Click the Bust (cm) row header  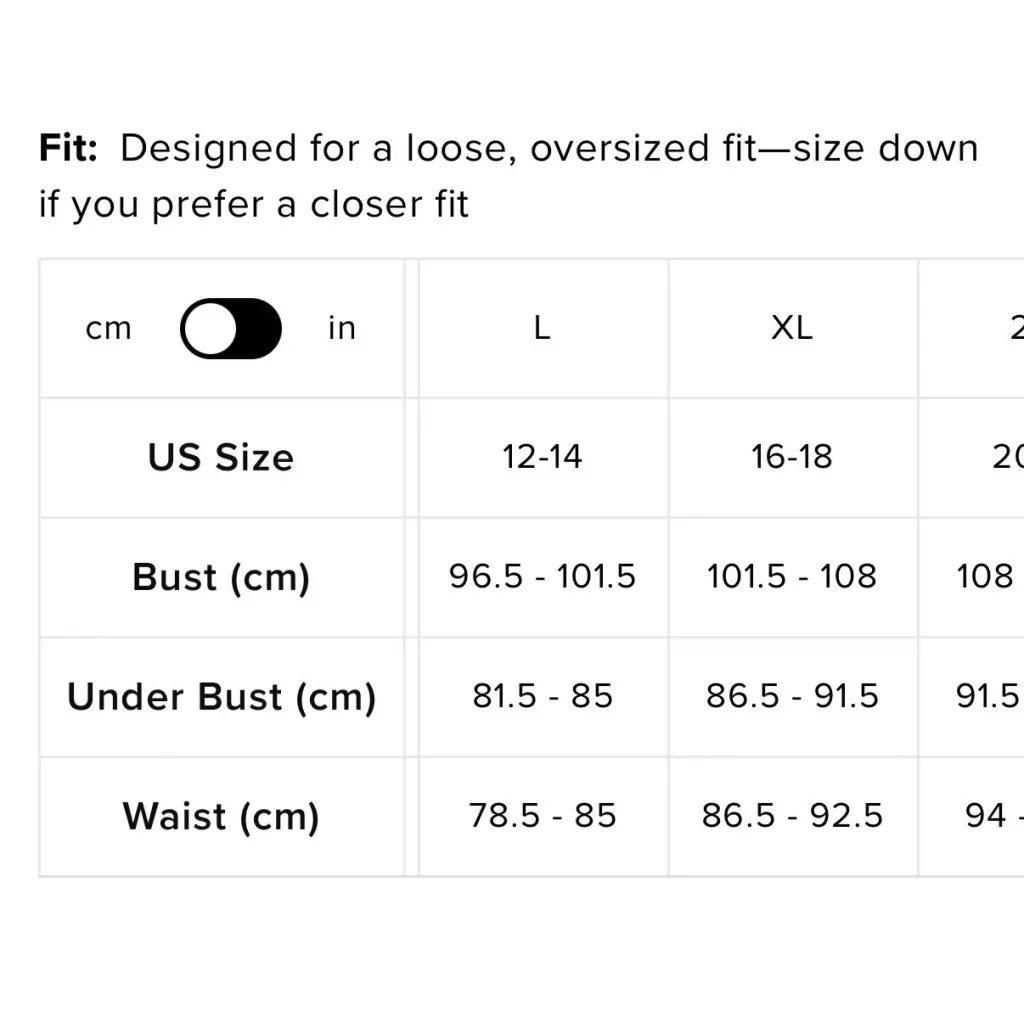221,577
